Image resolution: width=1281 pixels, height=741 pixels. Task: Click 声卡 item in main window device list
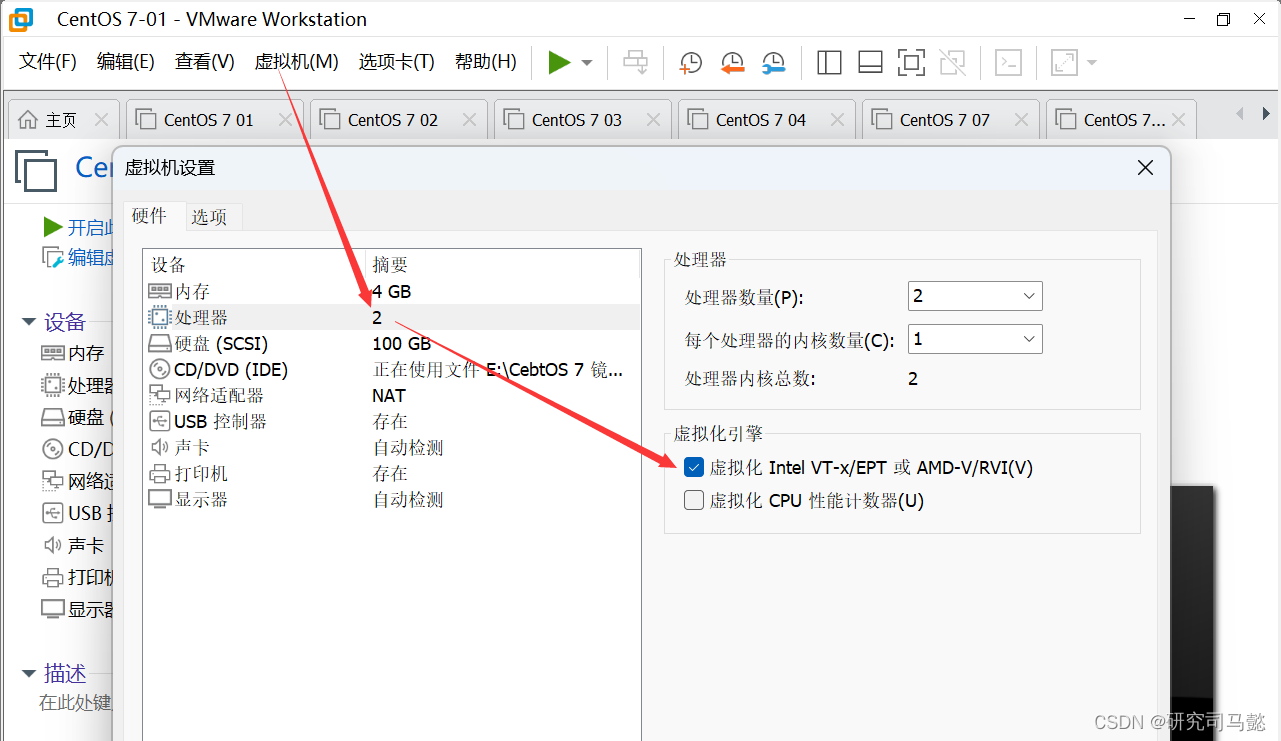click(x=74, y=546)
